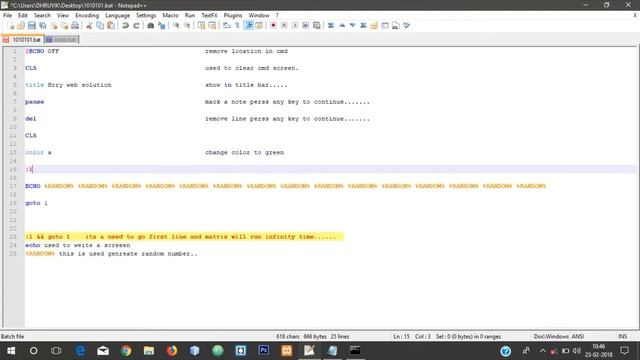Toggle the highlighted Indent Guide button

248,26
